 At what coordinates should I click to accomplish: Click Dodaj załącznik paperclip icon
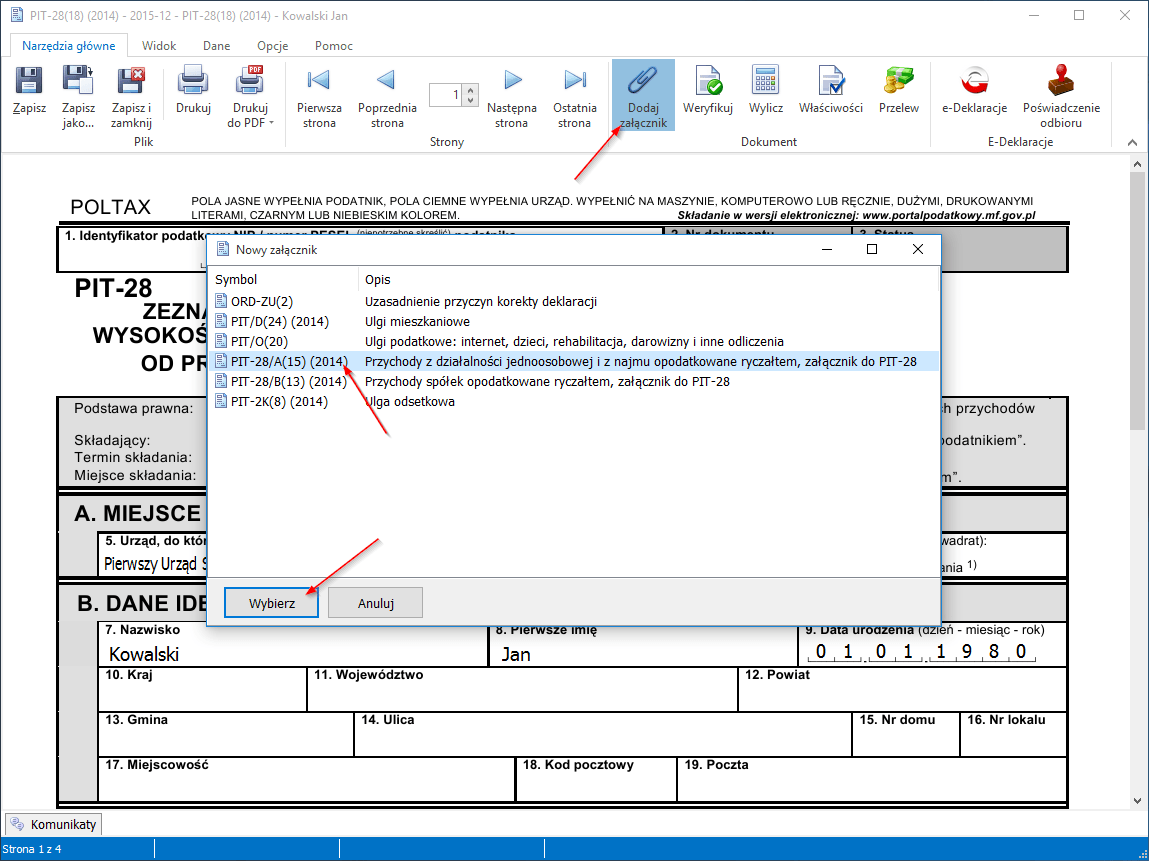click(642, 81)
